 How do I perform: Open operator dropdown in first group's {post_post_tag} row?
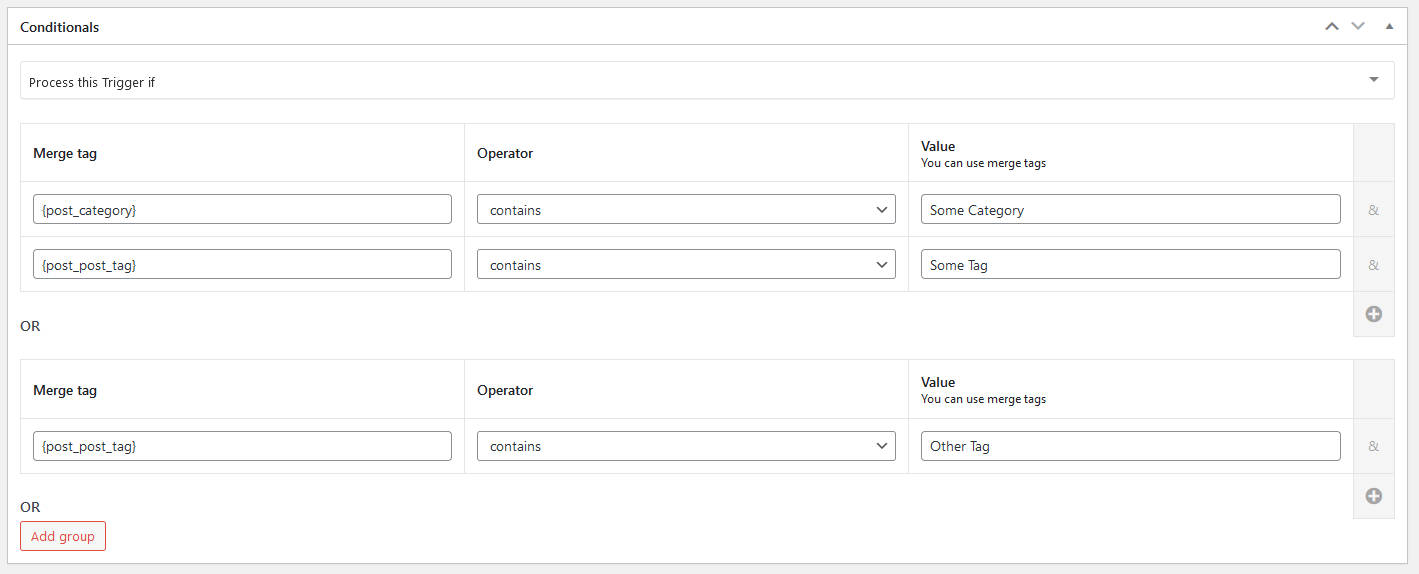click(686, 265)
